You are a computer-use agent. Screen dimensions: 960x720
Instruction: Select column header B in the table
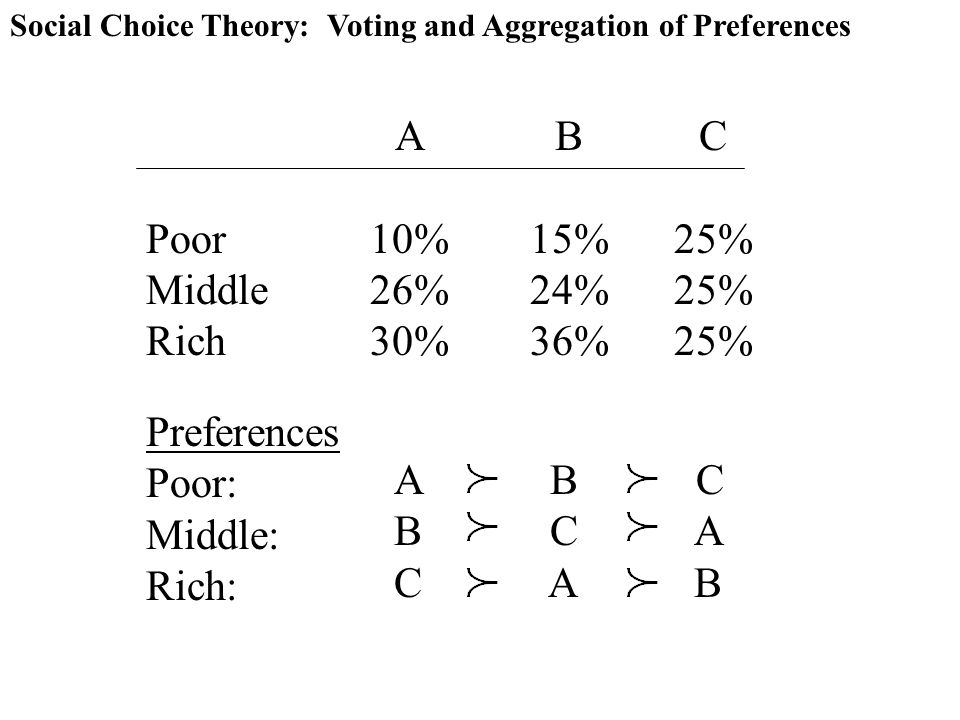tap(568, 136)
